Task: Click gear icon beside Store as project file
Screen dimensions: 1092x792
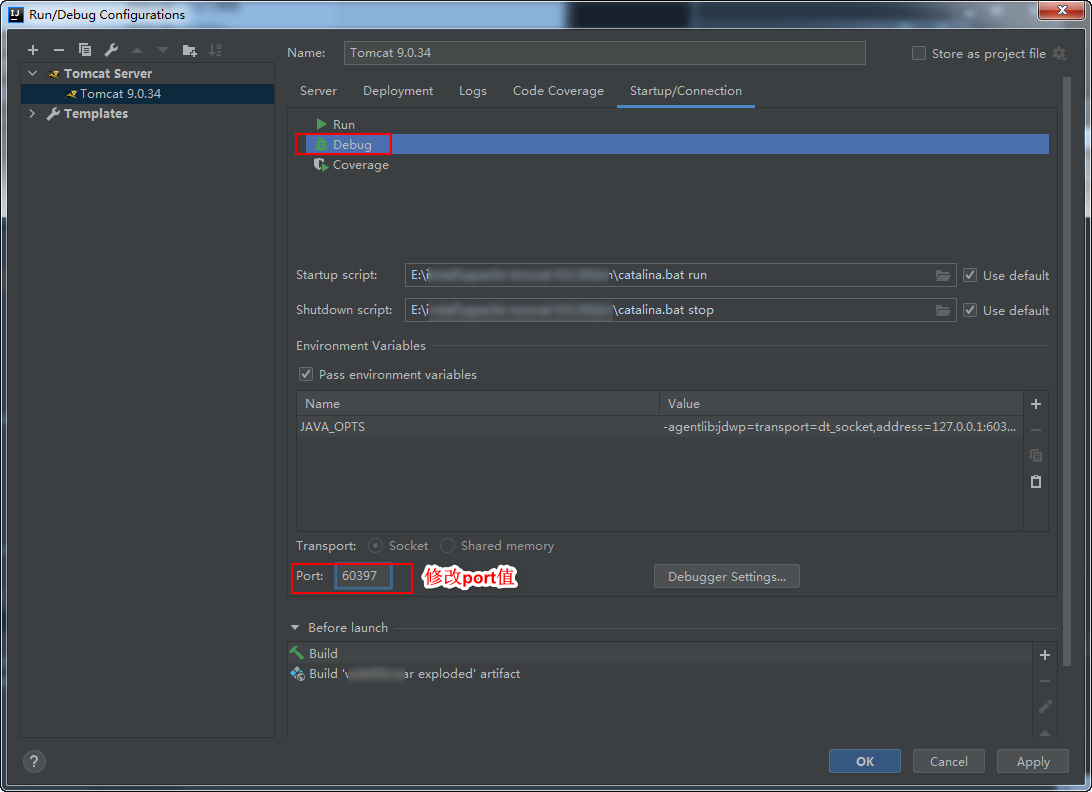Action: [x=1059, y=54]
